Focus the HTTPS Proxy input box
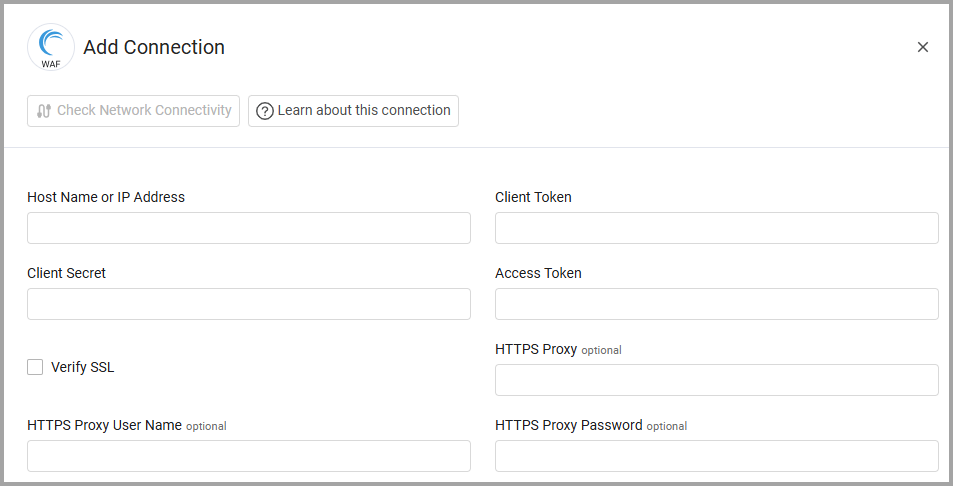The width and height of the screenshot is (953, 486). pos(716,380)
